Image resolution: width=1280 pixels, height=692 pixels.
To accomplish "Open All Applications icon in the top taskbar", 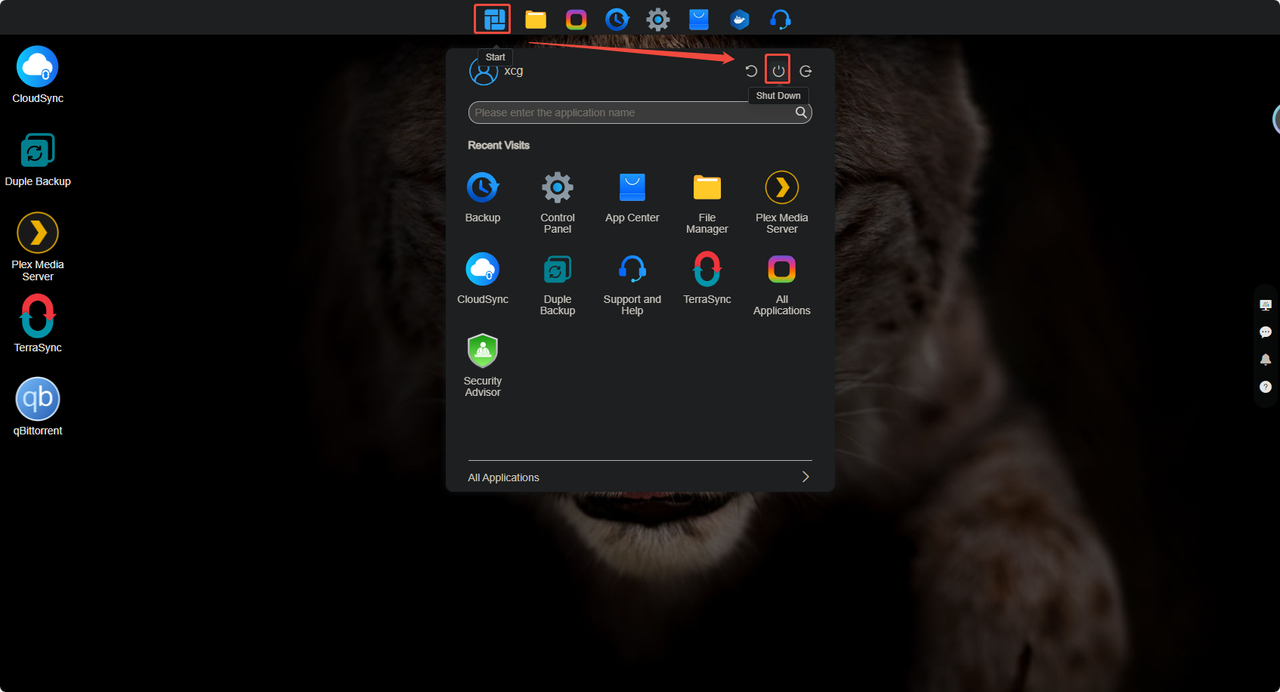I will [576, 19].
